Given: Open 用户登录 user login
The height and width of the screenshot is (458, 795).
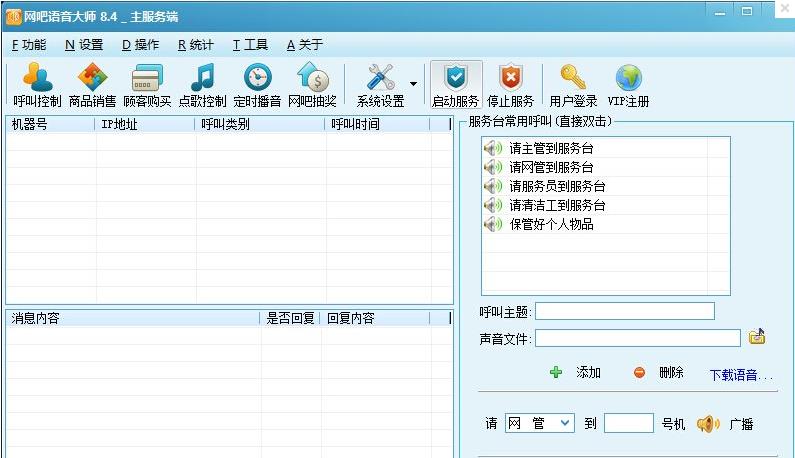Looking at the screenshot, I should [x=573, y=85].
